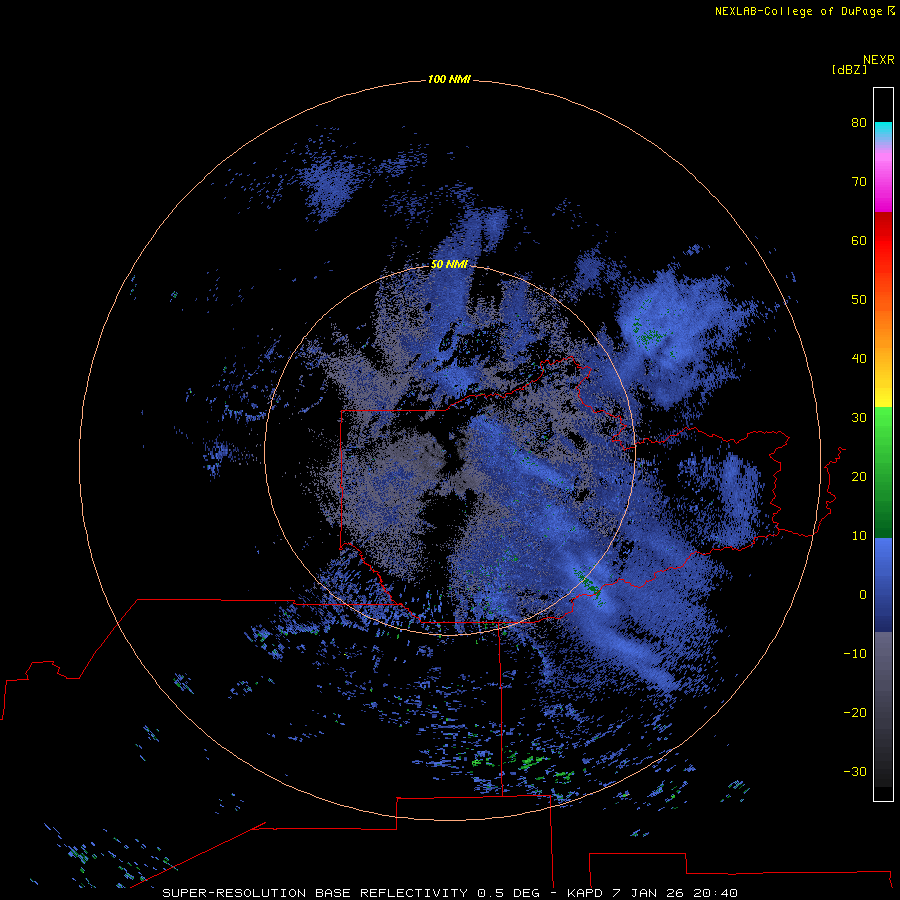
Task: Click the 100 NMI range ring label
Action: (449, 79)
